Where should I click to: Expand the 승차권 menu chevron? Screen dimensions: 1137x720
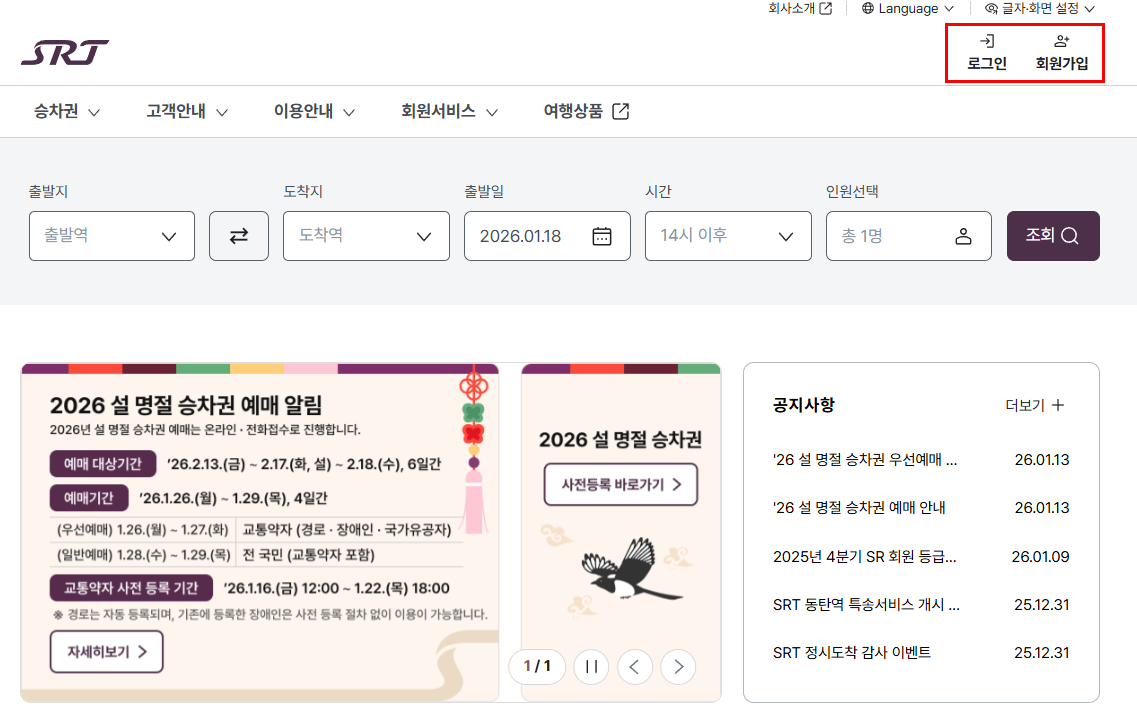(x=94, y=112)
